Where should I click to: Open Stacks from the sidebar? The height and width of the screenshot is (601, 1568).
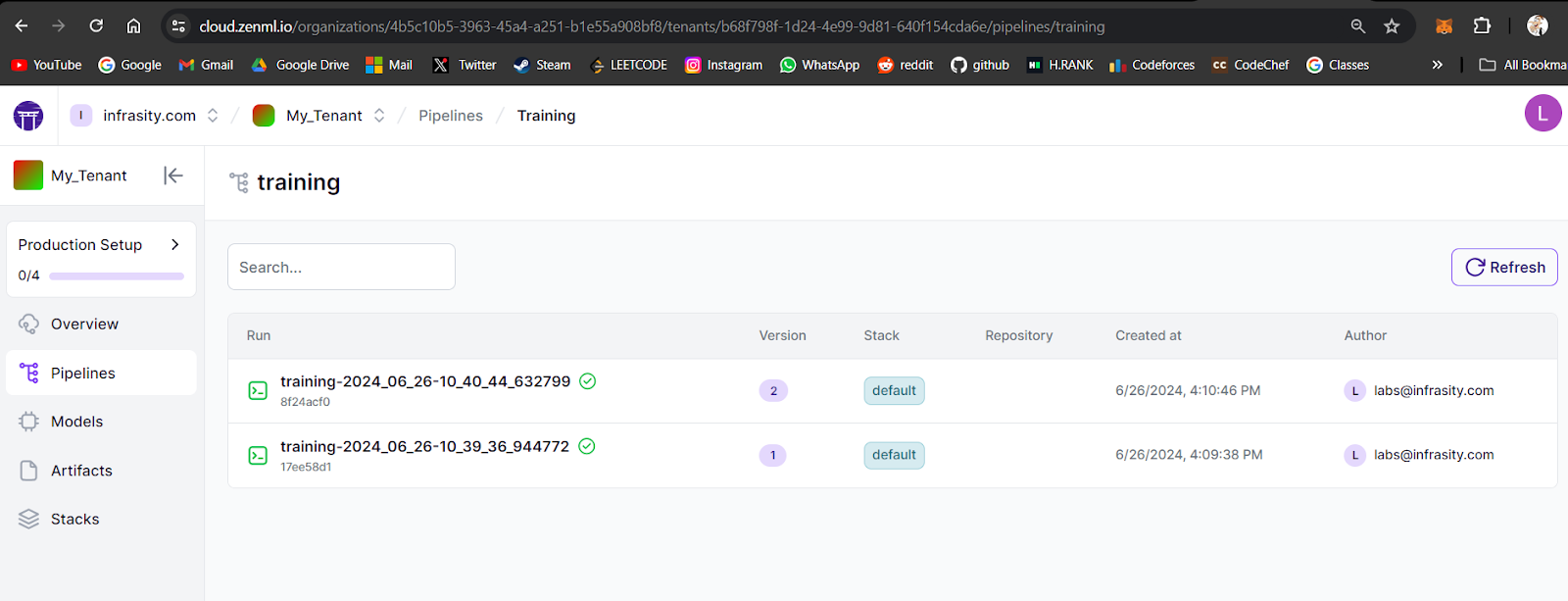click(x=74, y=520)
